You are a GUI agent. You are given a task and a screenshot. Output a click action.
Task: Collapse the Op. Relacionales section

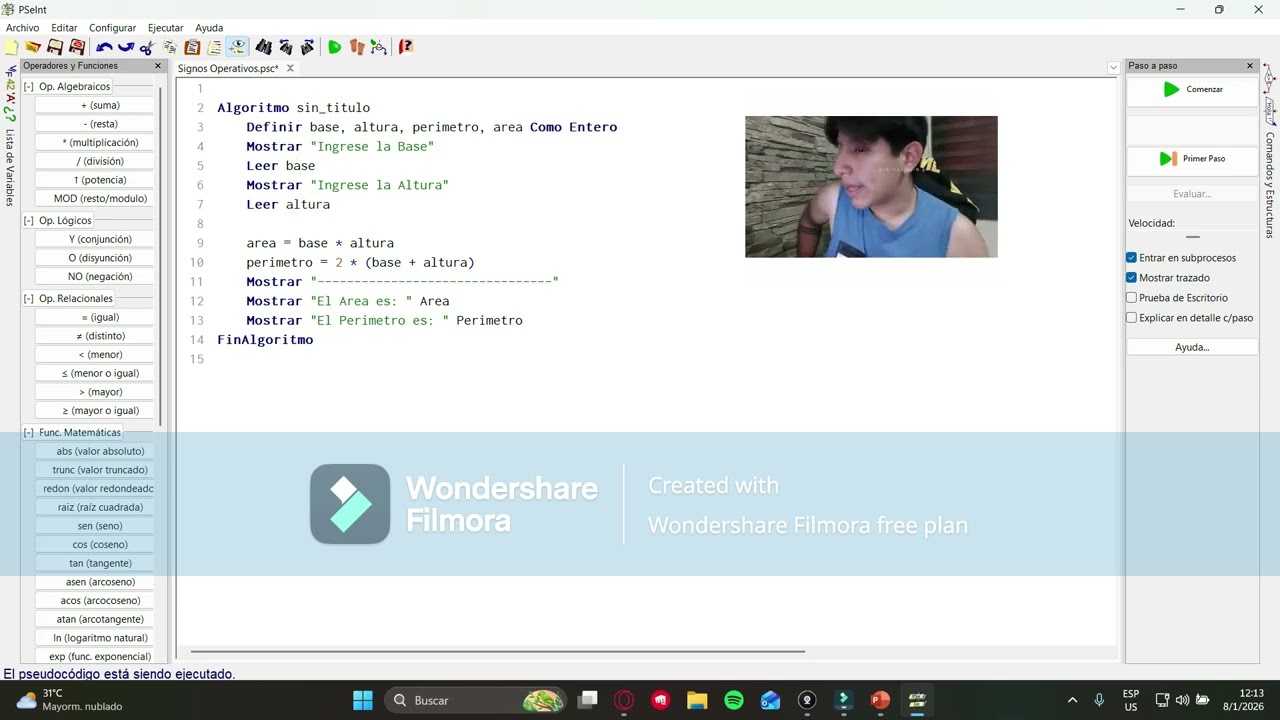pos(29,298)
